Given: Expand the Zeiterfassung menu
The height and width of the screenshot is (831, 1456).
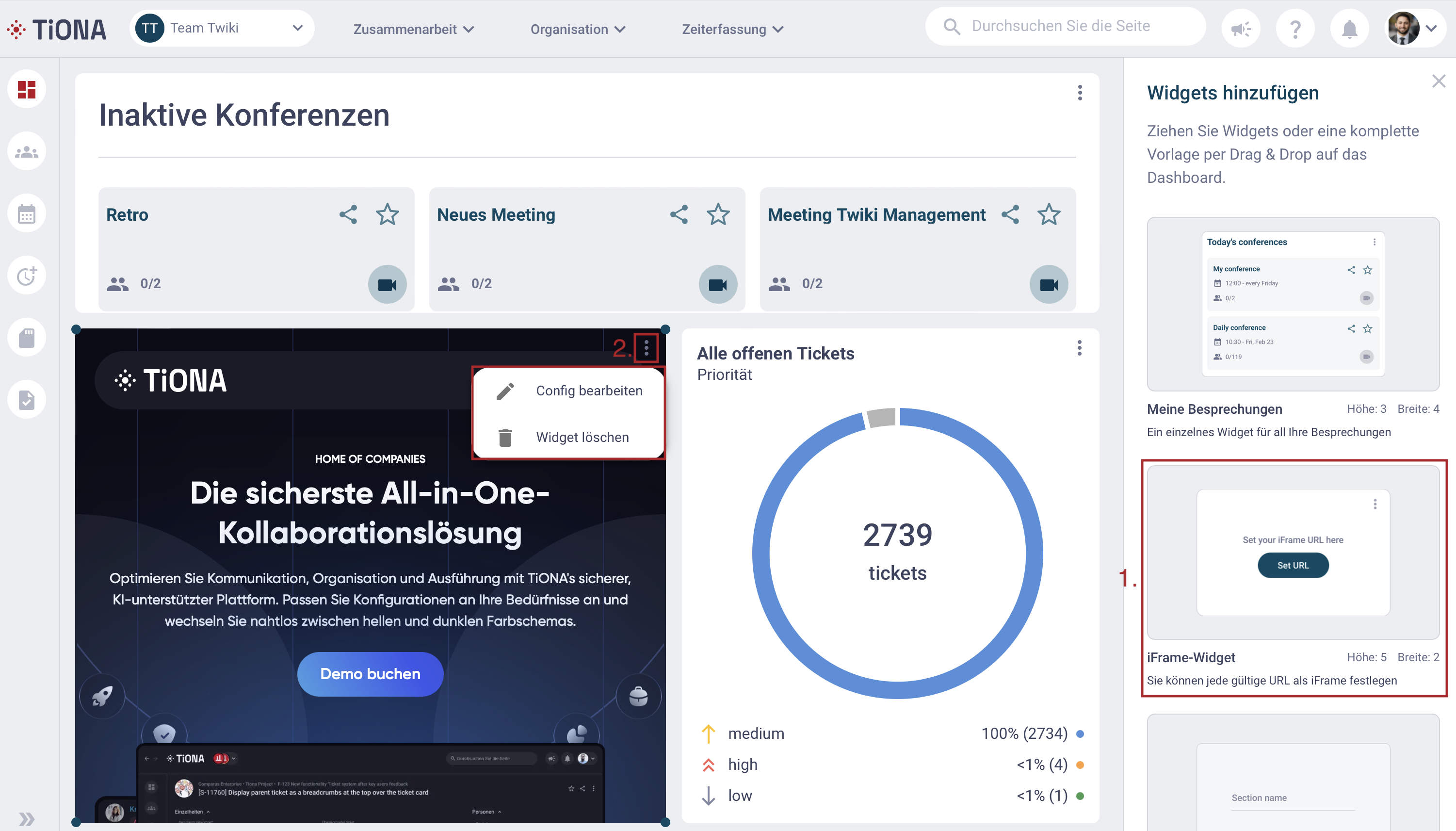Looking at the screenshot, I should tap(732, 29).
